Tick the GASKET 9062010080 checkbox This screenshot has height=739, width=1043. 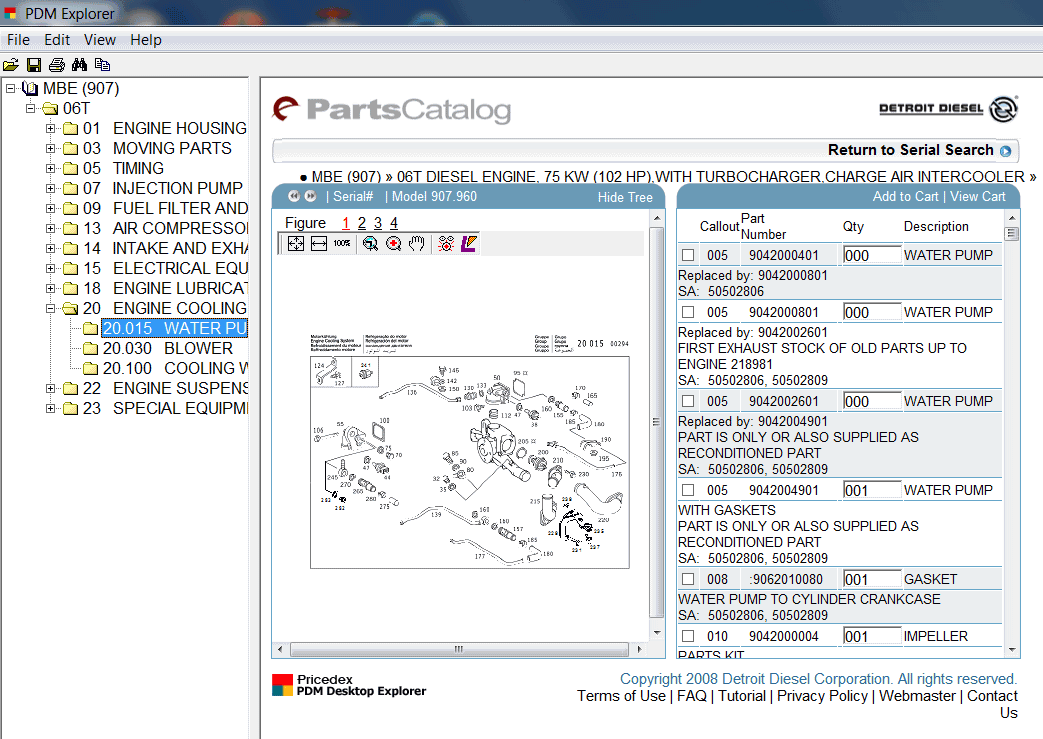pyautogui.click(x=688, y=579)
